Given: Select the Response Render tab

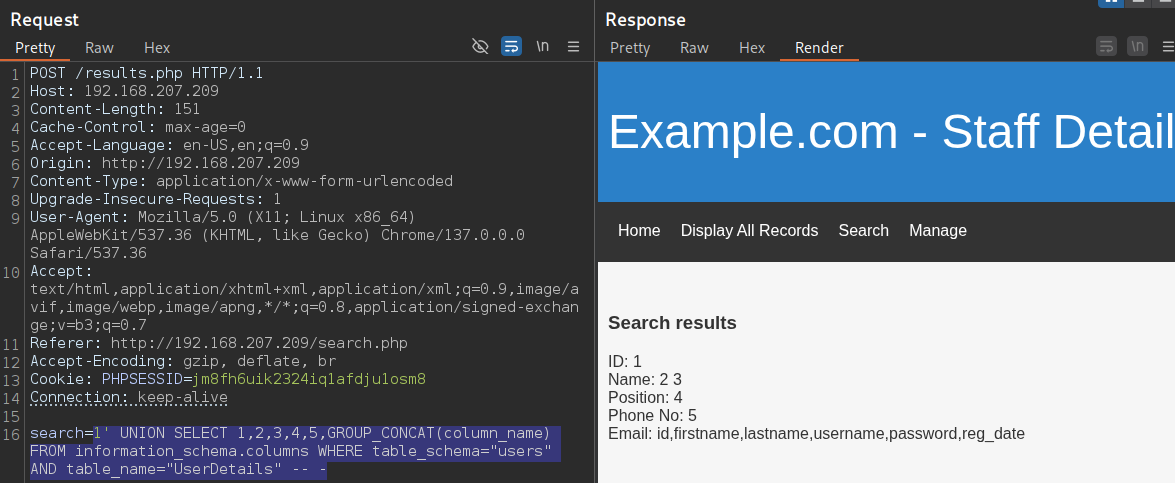Looking at the screenshot, I should pyautogui.click(x=819, y=48).
